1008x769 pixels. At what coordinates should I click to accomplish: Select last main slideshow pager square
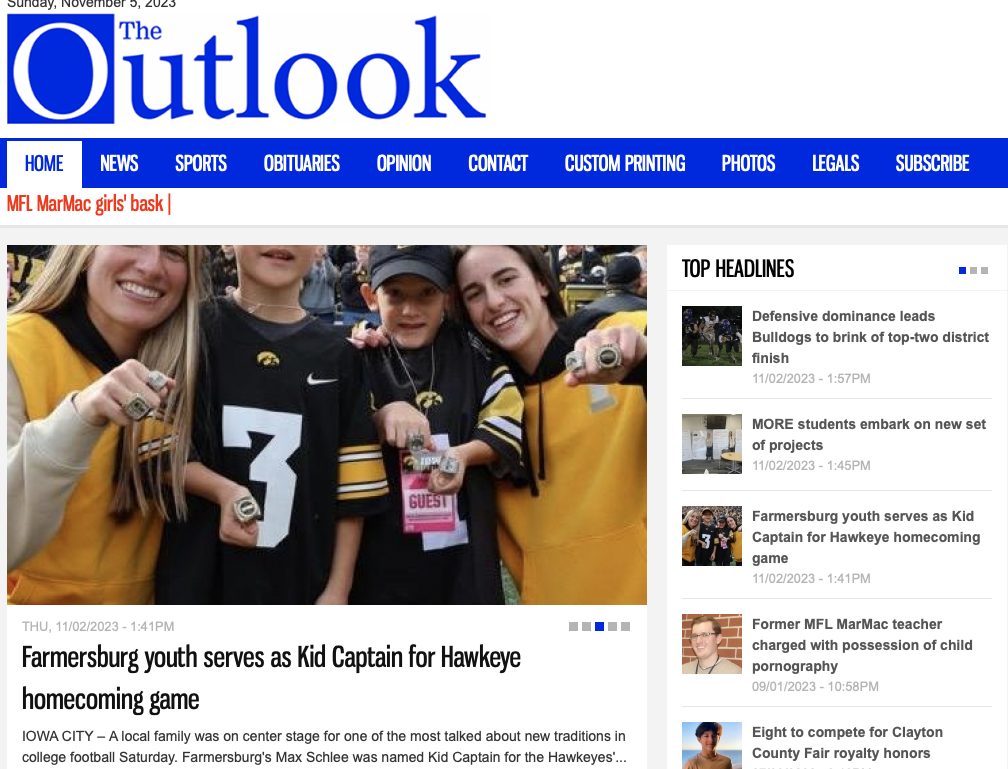(x=626, y=626)
